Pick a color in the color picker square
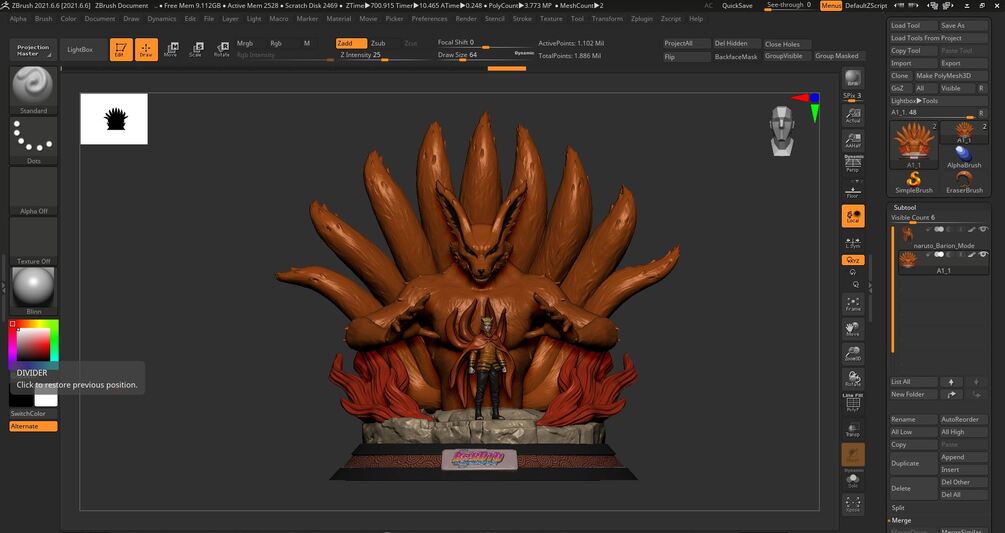This screenshot has height=533, width=1005. [33, 345]
